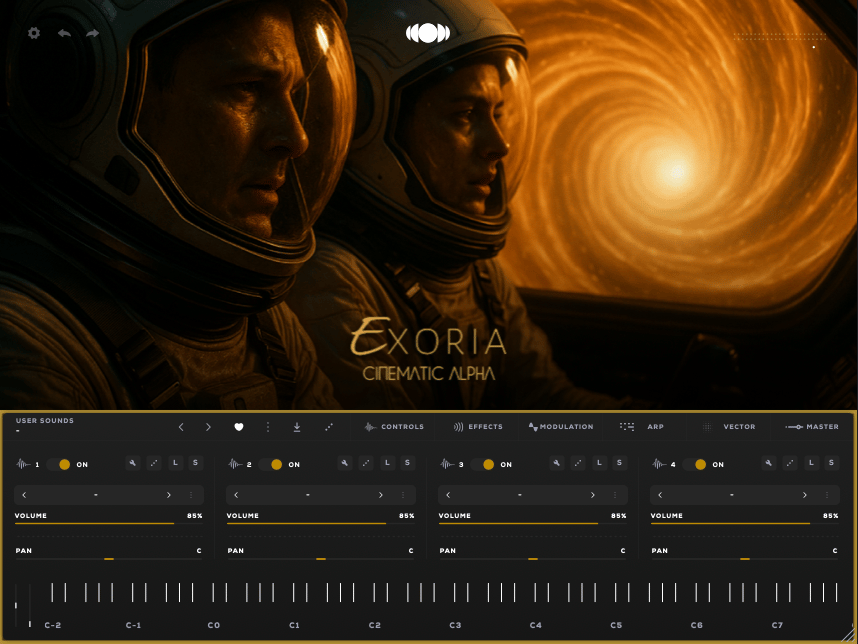This screenshot has height=644, width=858.
Task: Select previous sound for layer 3
Action: tap(448, 495)
